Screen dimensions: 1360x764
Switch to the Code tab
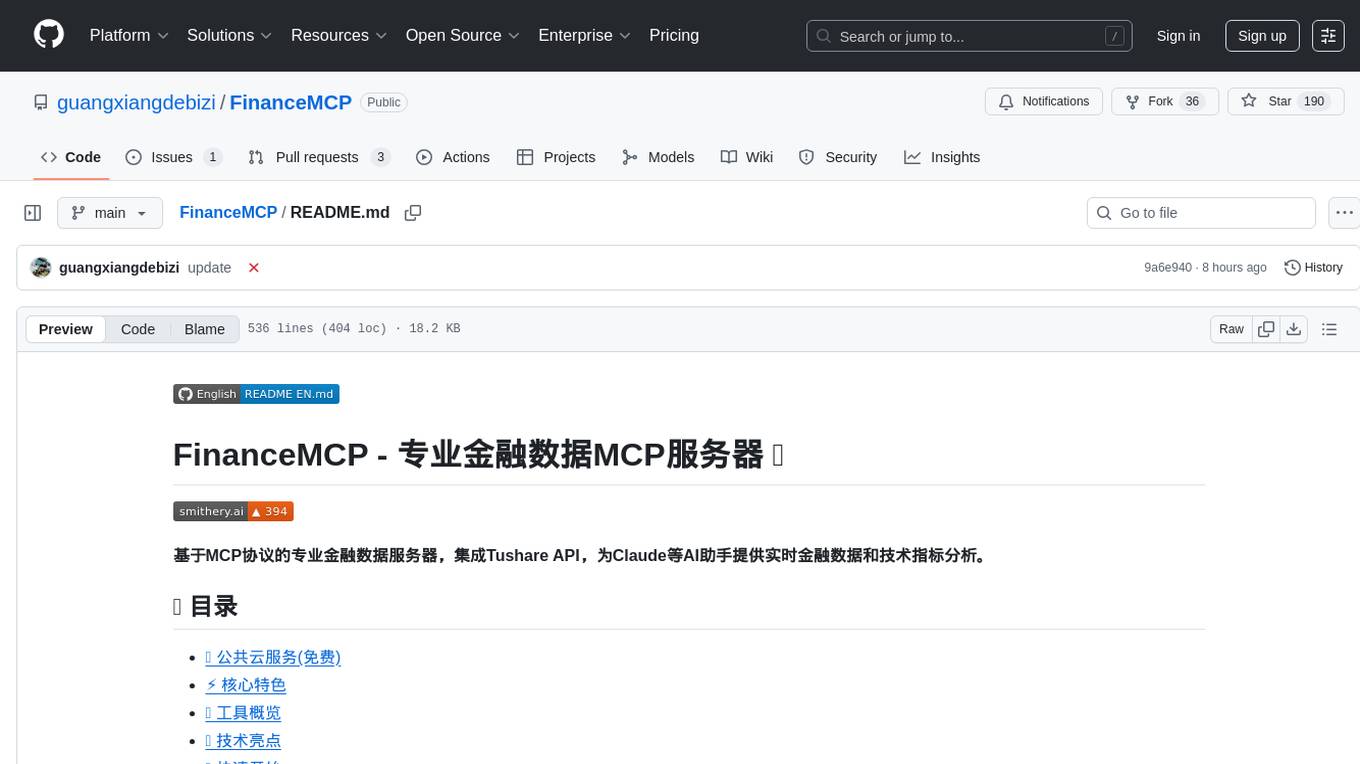(x=71, y=157)
